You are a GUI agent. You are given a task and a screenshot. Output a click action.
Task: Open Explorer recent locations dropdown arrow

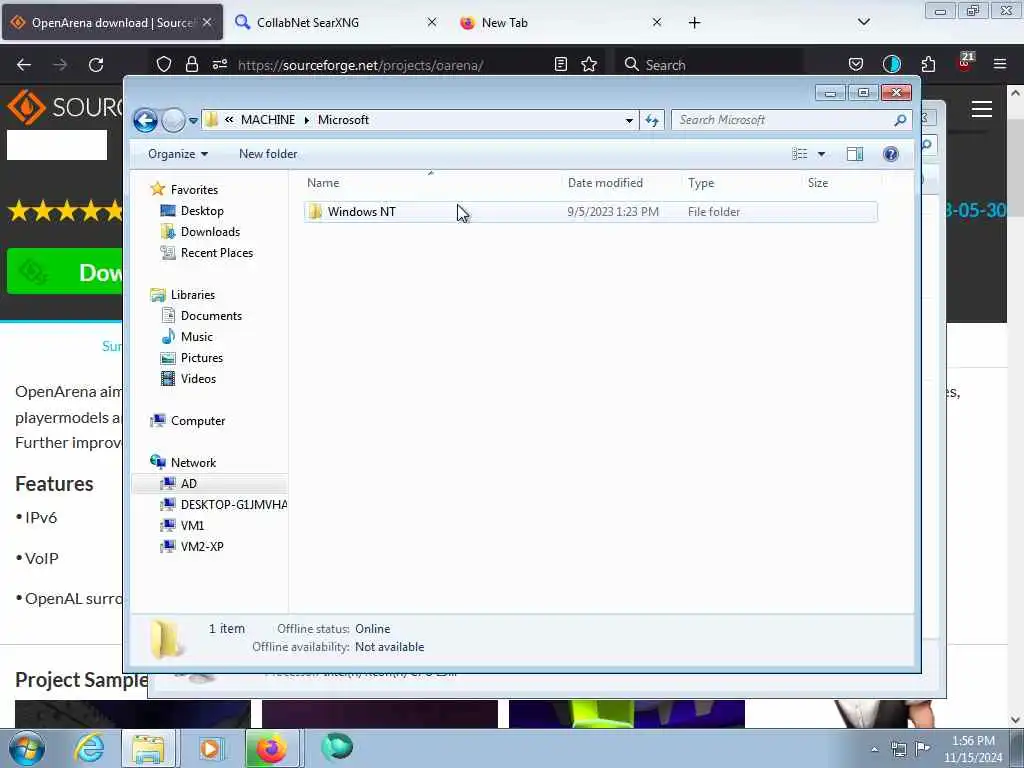point(193,121)
